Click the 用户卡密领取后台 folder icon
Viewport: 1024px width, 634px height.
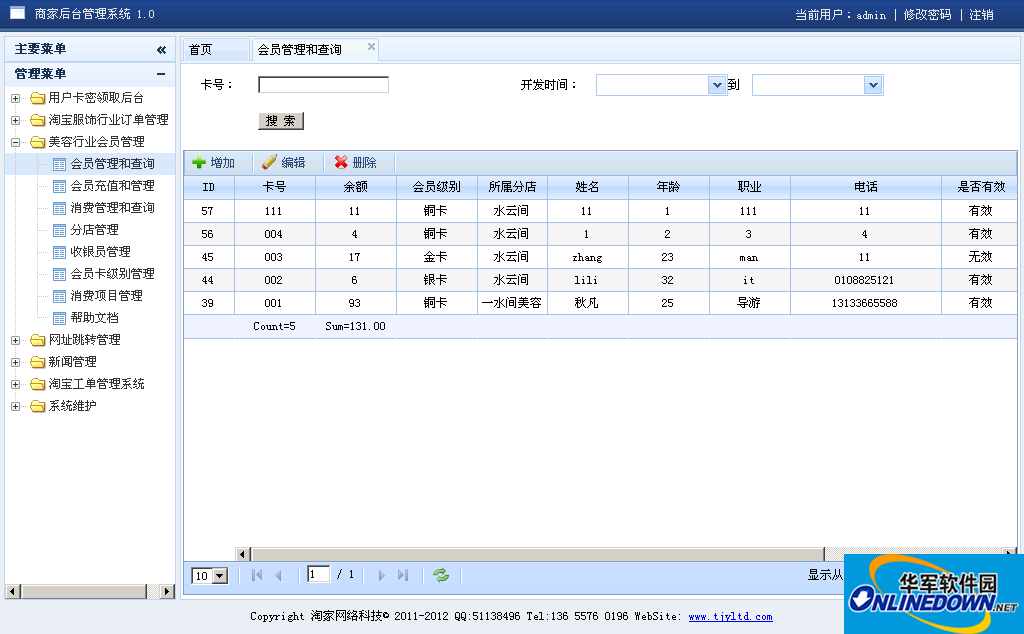tap(37, 98)
